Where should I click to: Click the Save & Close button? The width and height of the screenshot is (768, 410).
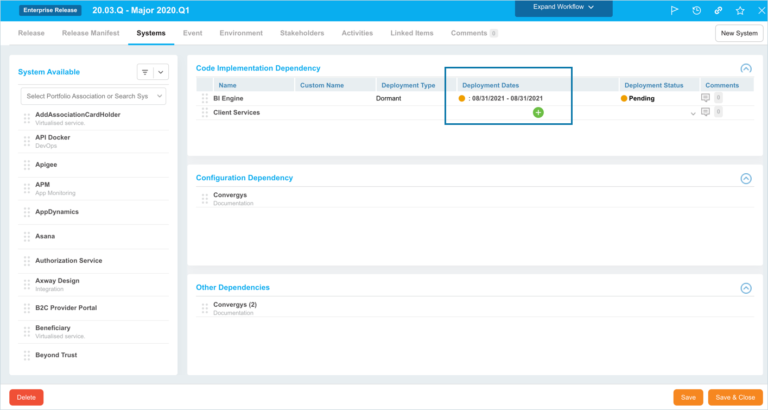735,397
